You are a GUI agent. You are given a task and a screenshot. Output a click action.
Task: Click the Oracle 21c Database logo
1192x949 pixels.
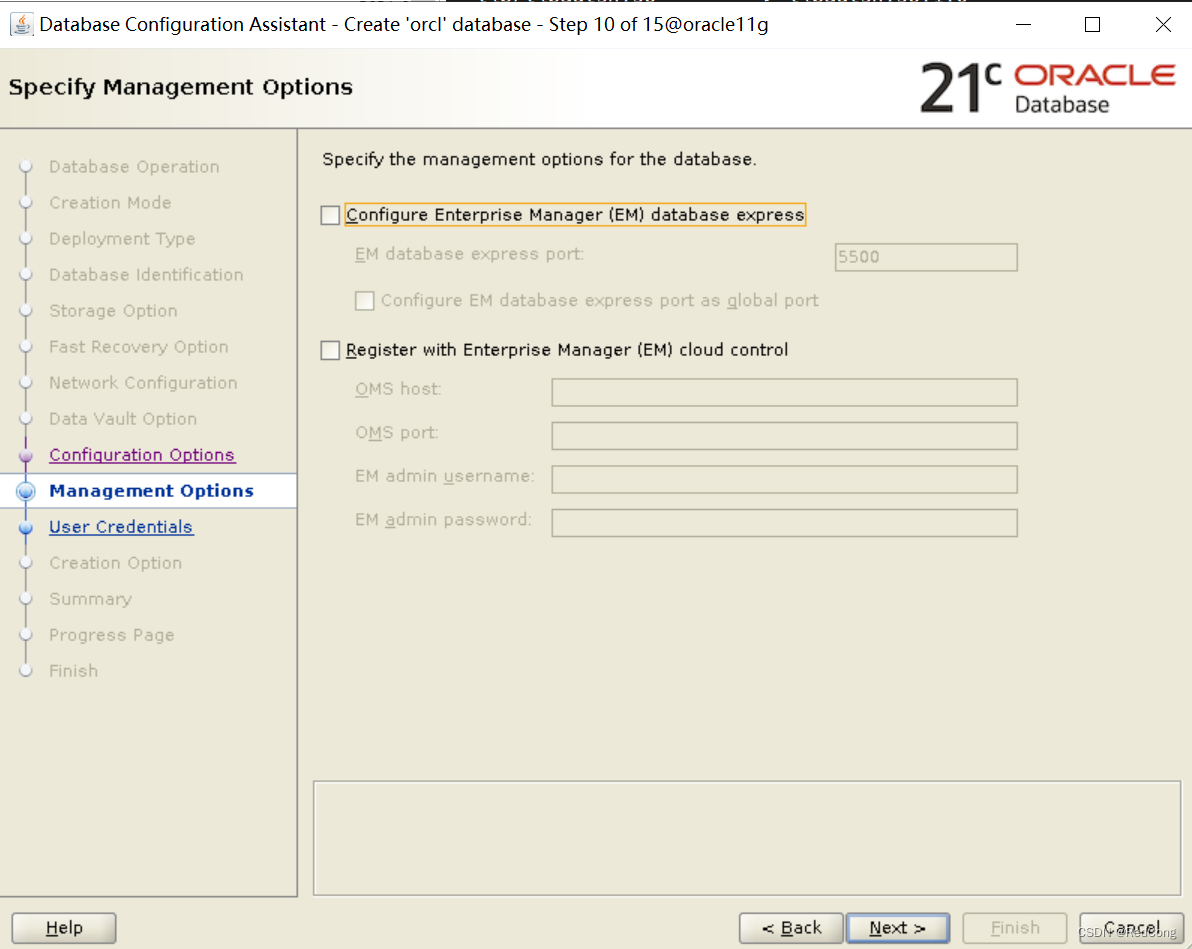point(1048,87)
